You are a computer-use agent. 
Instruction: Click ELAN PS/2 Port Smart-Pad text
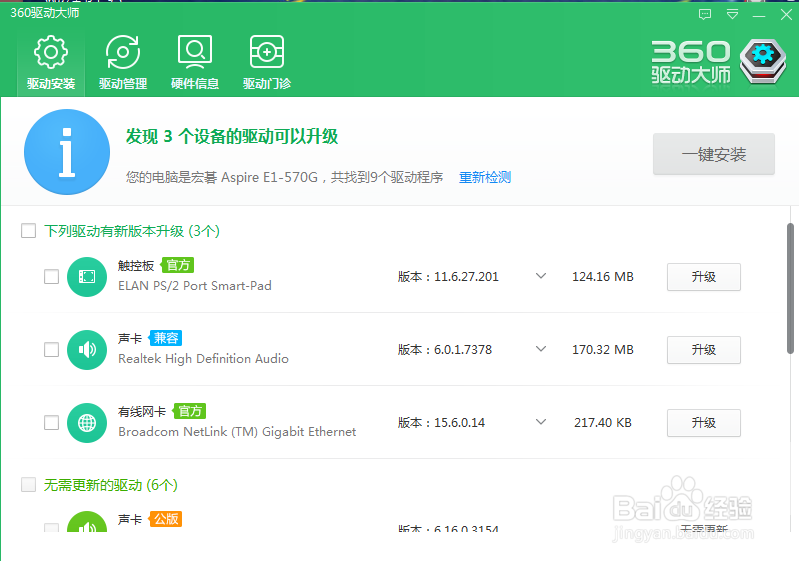click(x=195, y=286)
